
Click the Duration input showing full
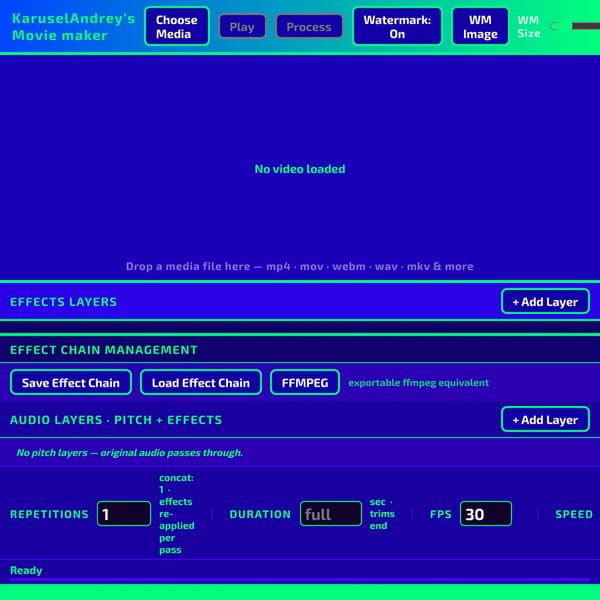331,514
